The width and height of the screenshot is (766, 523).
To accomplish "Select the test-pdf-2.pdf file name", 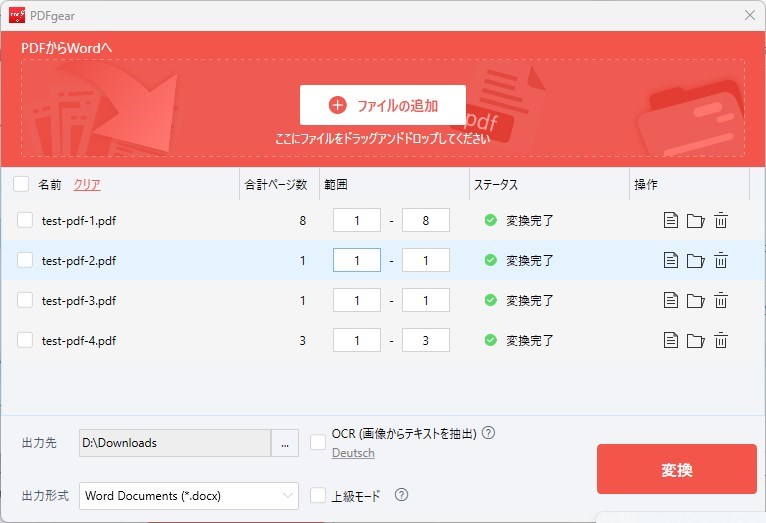I will click(79, 261).
